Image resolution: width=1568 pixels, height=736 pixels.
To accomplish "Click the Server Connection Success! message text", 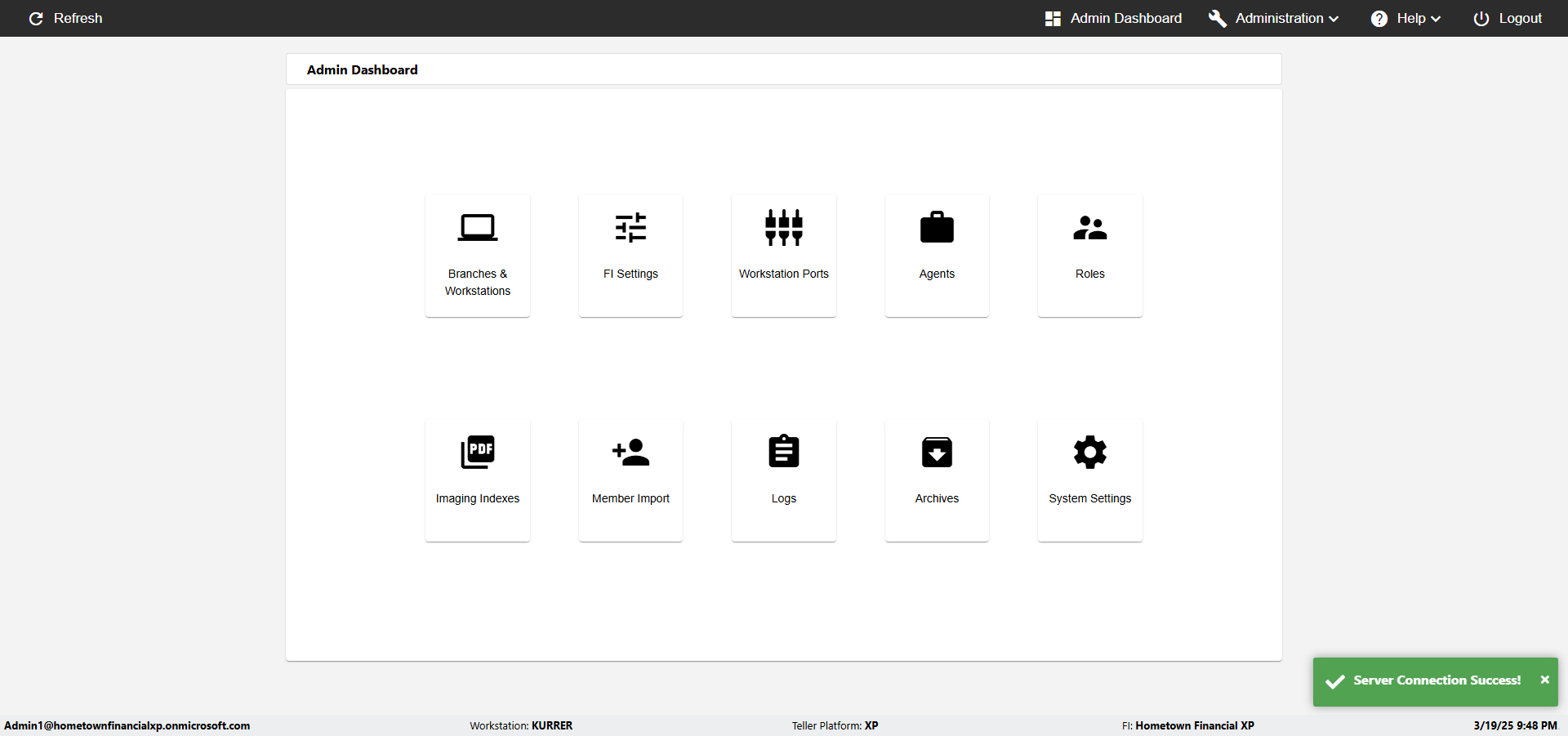I will (1437, 680).
